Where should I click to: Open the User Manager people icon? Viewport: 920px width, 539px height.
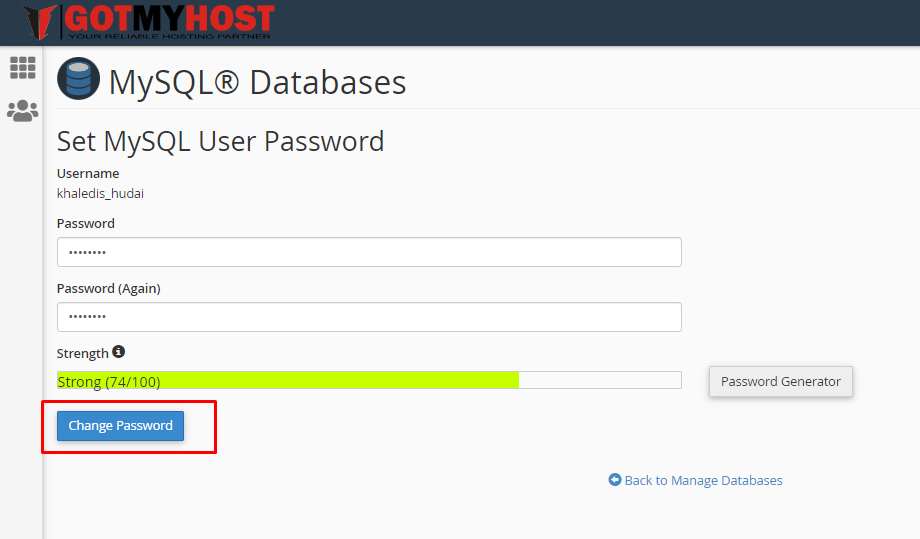pos(22,111)
